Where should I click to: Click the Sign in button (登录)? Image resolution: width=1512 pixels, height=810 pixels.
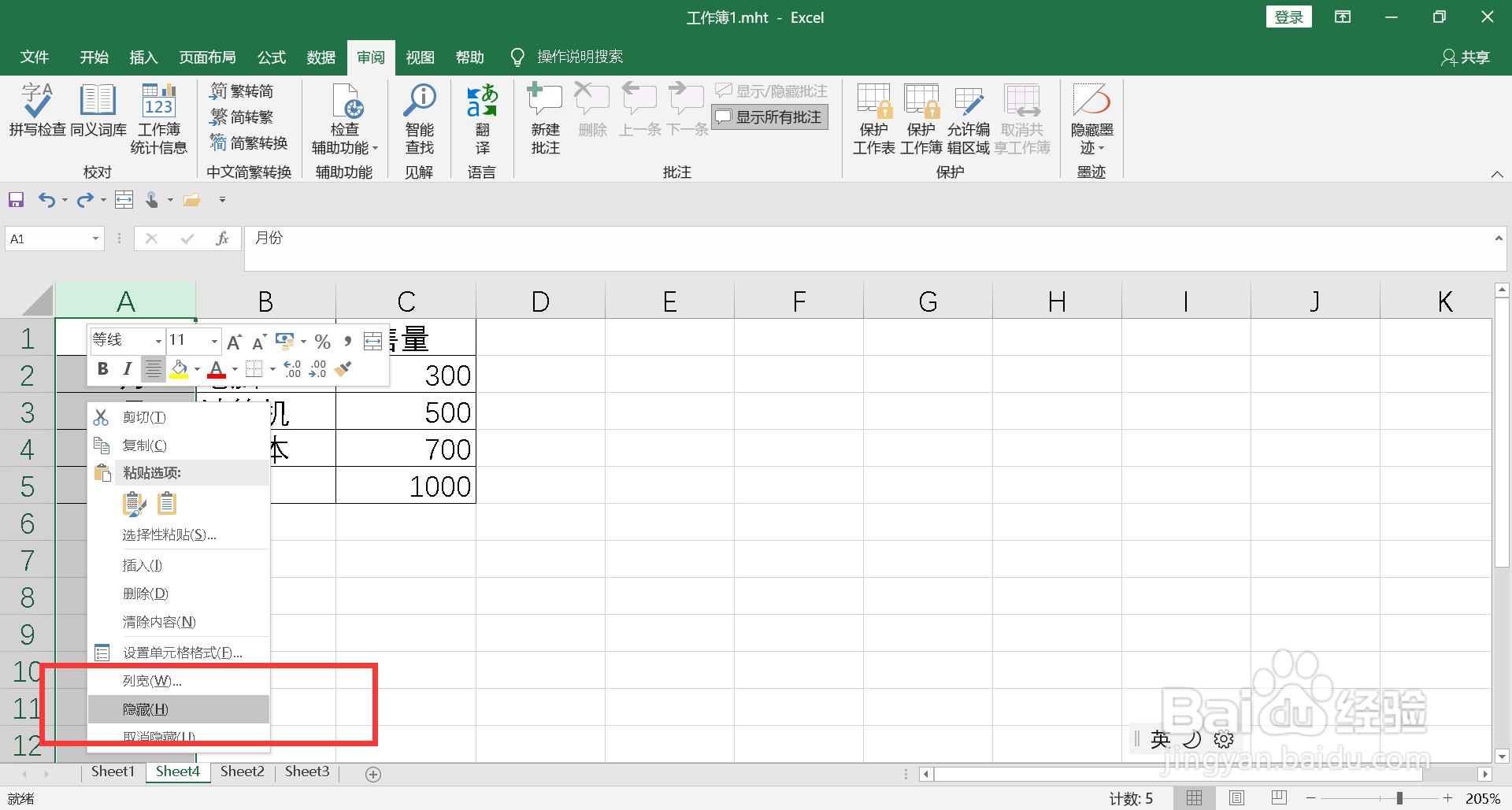click(x=1288, y=17)
